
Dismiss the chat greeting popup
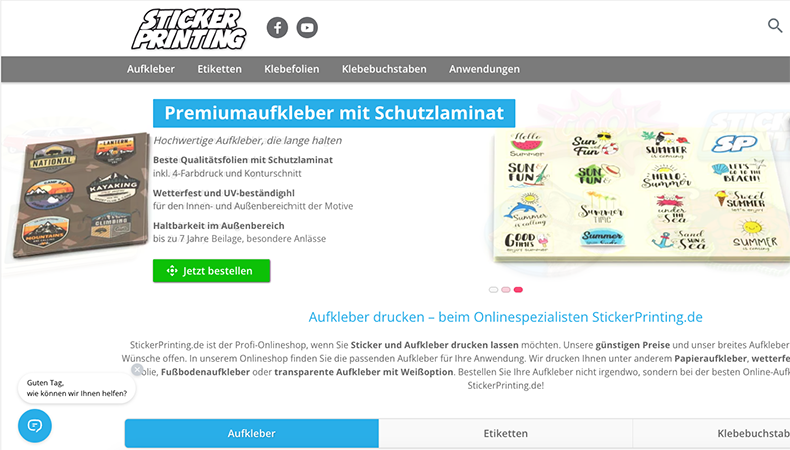[x=137, y=370]
